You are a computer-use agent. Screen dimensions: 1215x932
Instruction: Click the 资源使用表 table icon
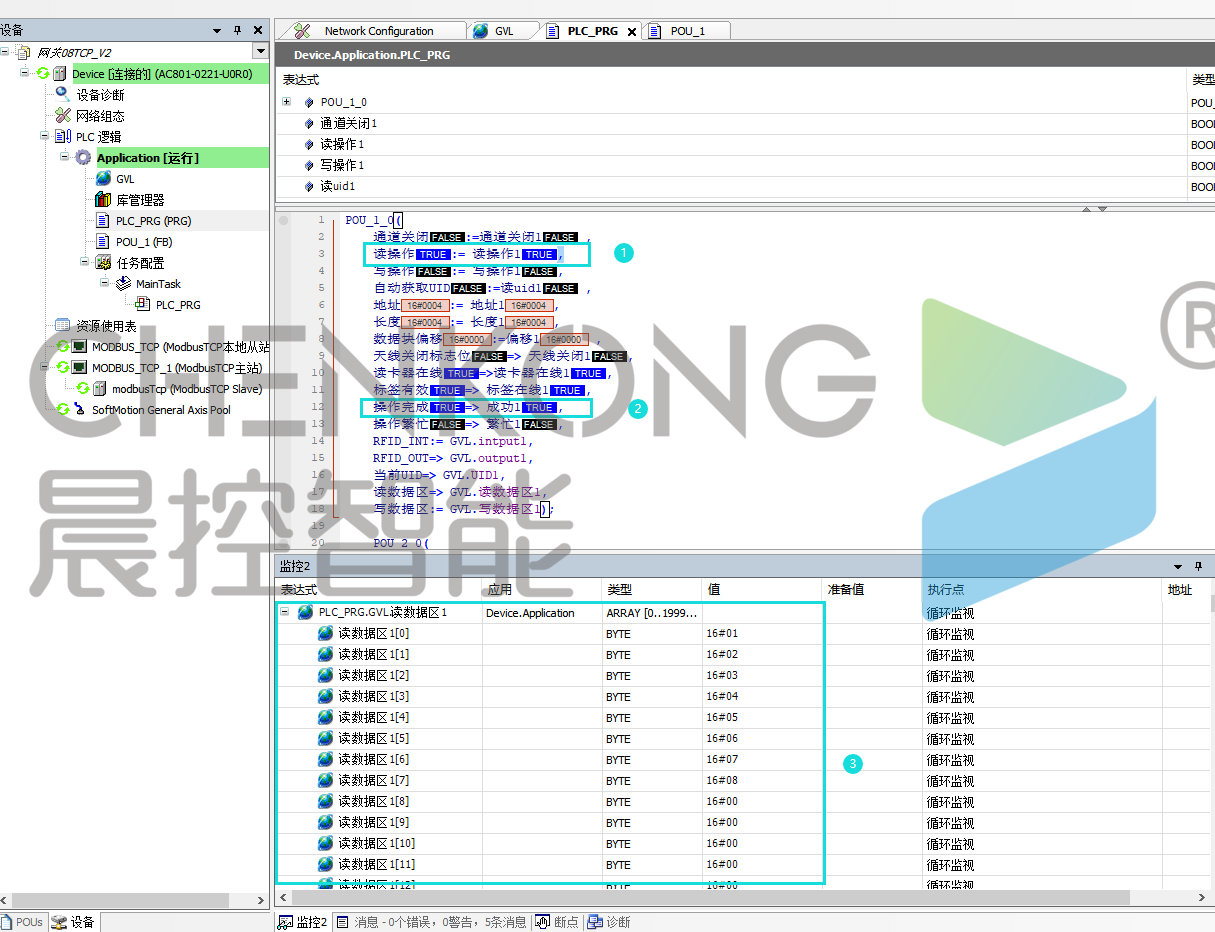(x=63, y=326)
